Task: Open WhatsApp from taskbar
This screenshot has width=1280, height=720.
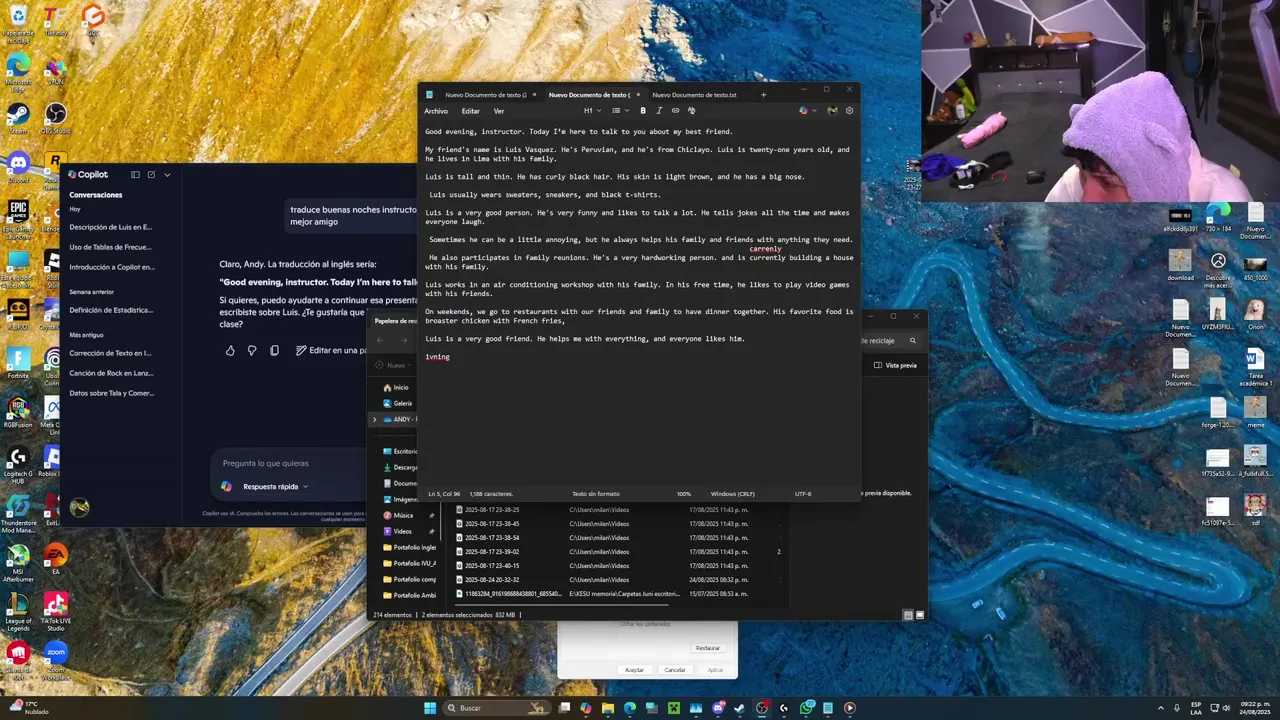Action: click(x=806, y=708)
